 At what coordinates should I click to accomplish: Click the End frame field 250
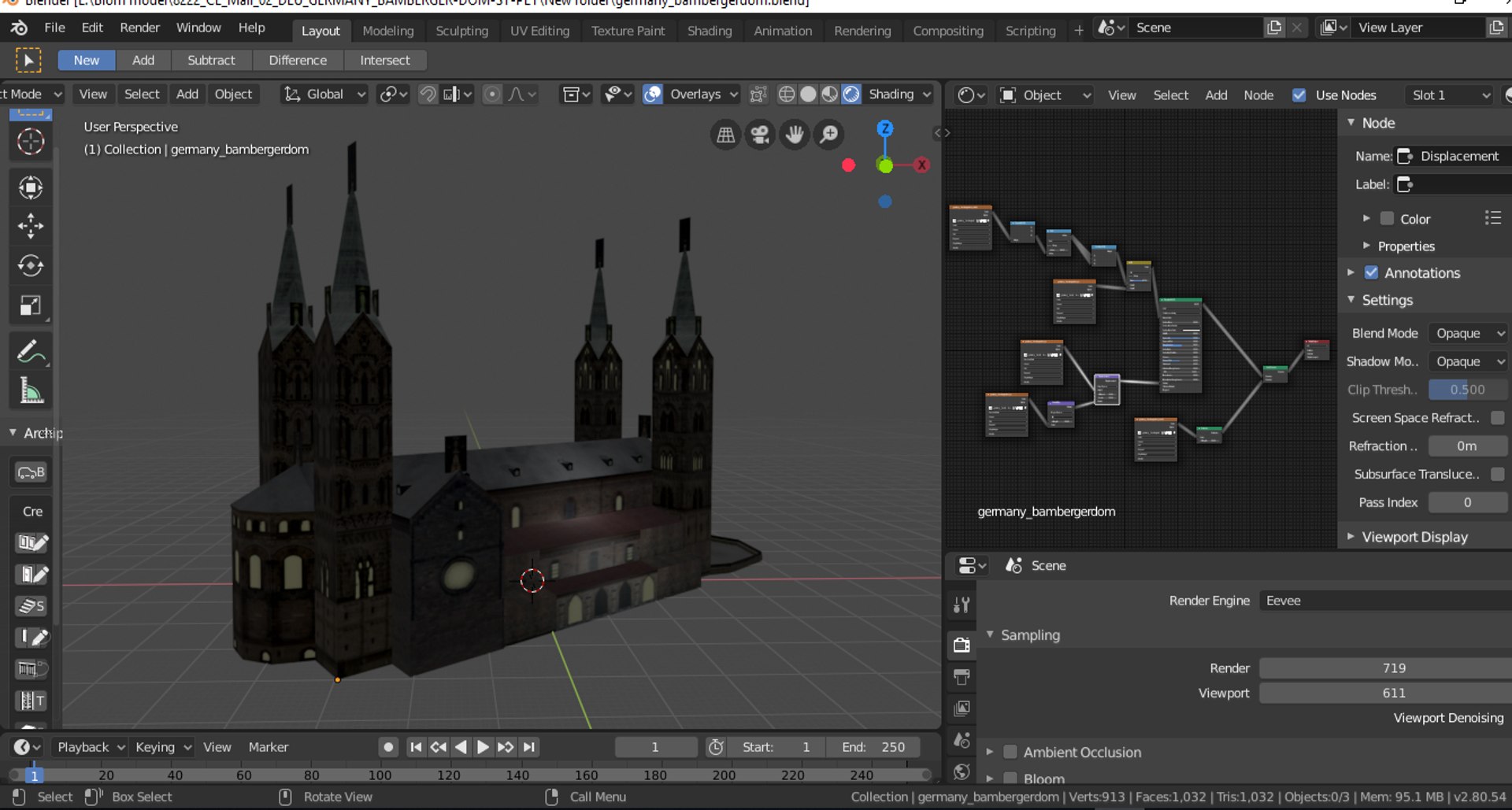[873, 747]
